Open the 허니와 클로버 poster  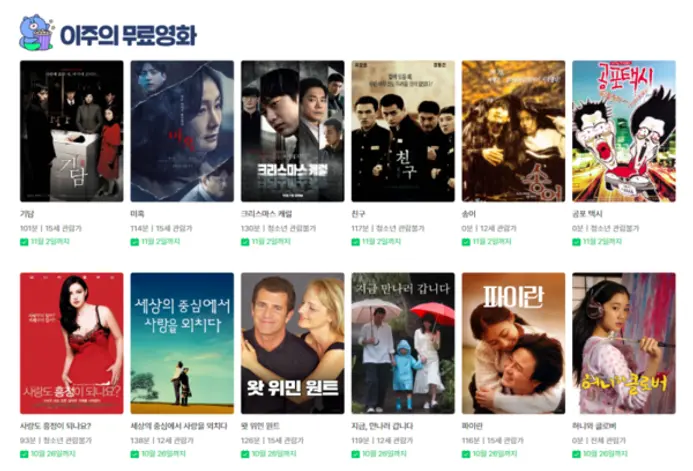[624, 343]
